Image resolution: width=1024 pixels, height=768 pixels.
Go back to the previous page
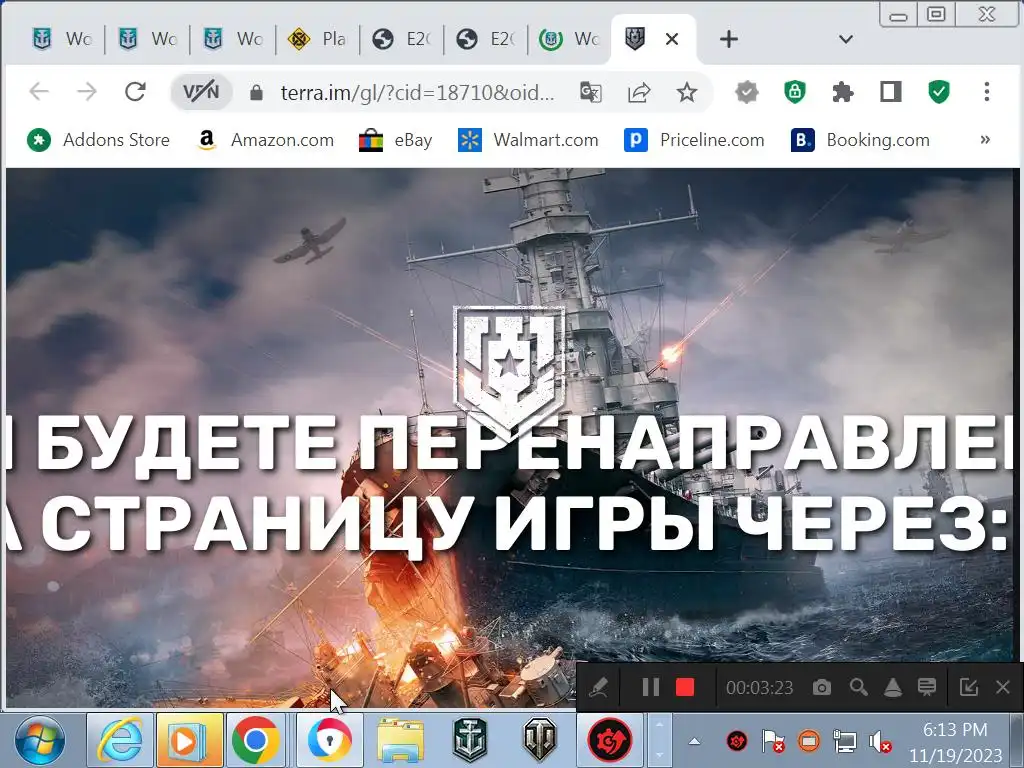39,91
